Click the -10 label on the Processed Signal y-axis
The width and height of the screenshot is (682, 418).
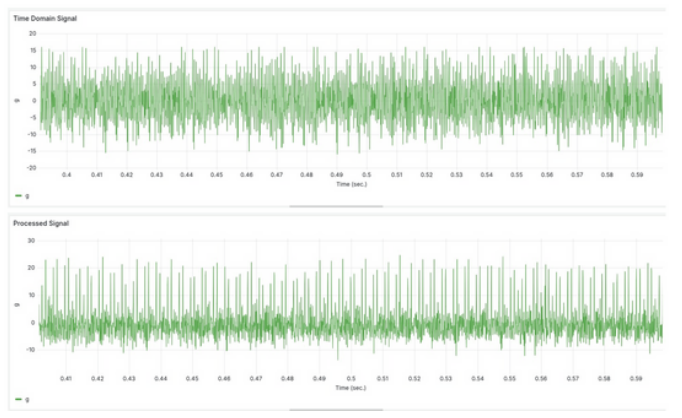[30, 349]
